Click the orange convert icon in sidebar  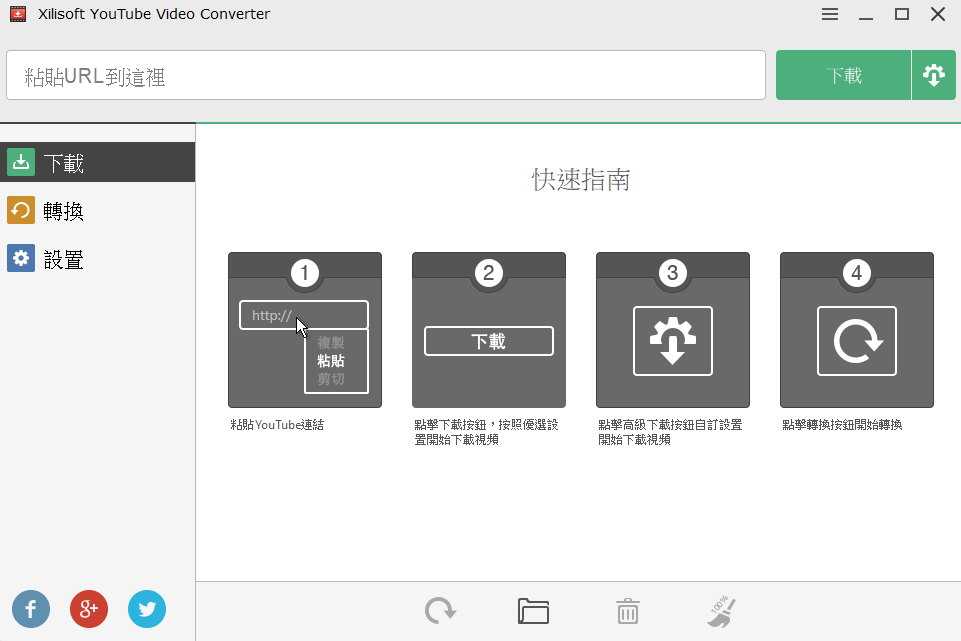pyautogui.click(x=21, y=211)
